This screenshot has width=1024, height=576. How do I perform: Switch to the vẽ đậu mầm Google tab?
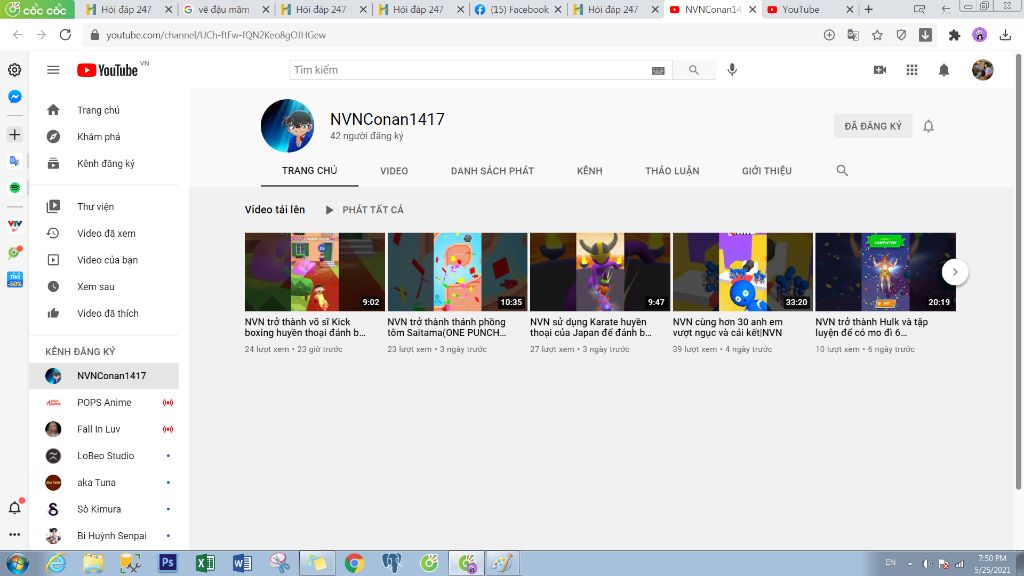pos(225,9)
